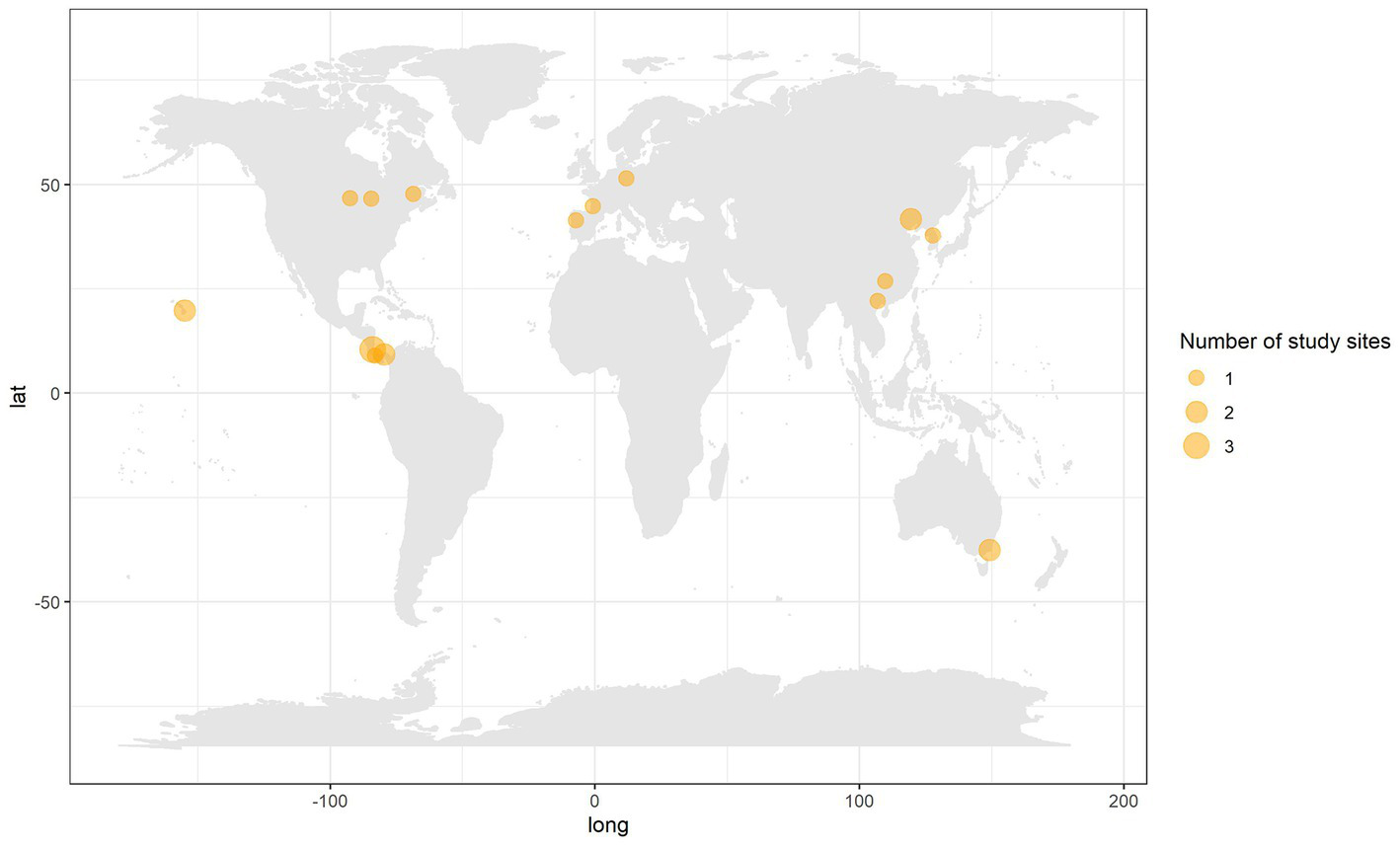The height and width of the screenshot is (849, 1400).
Task: Click the 'Number of study sites' legend title
Action: (1284, 342)
